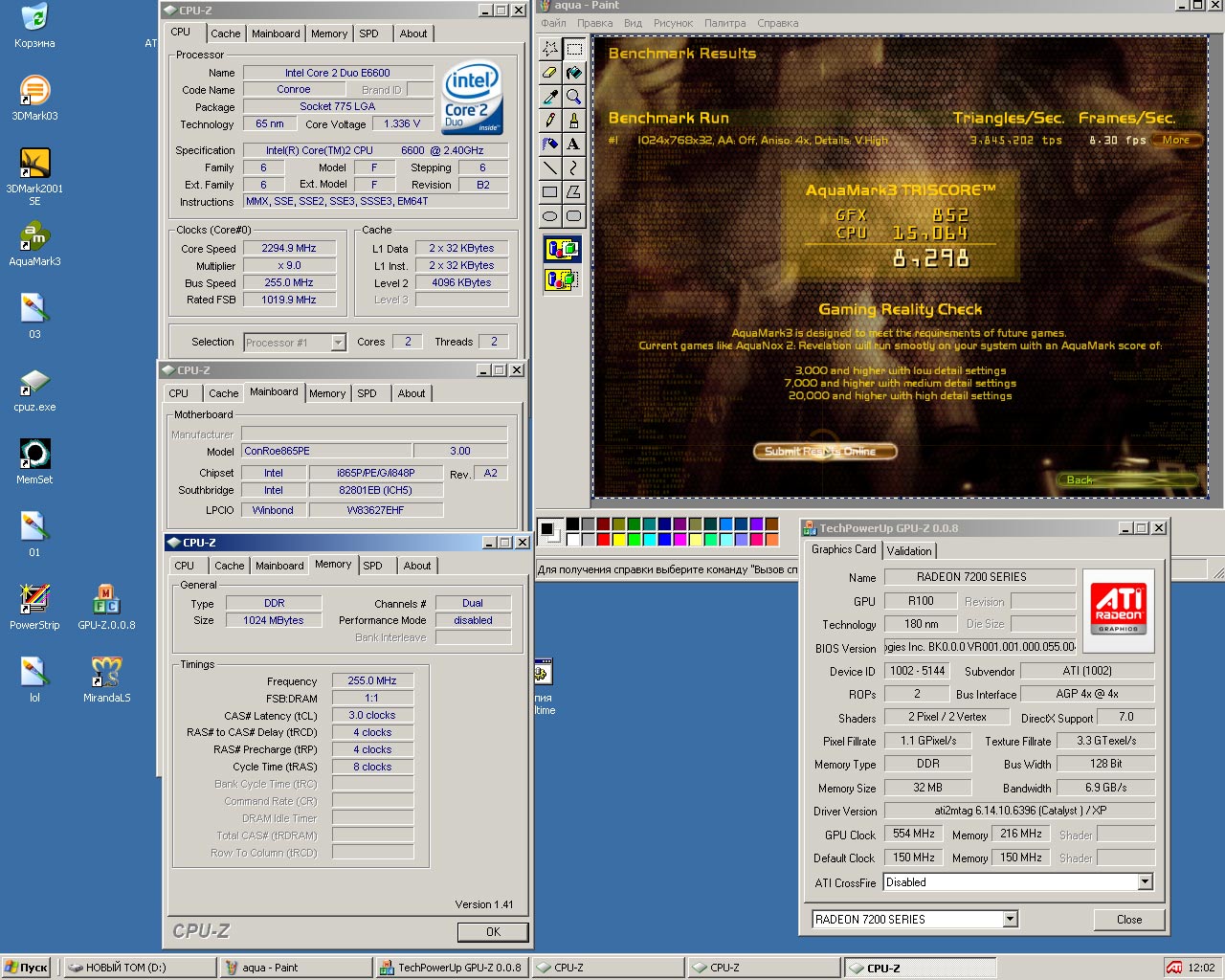The width and height of the screenshot is (1225, 980).
Task: Select the cpuz.exe desktop icon
Action: tap(34, 390)
